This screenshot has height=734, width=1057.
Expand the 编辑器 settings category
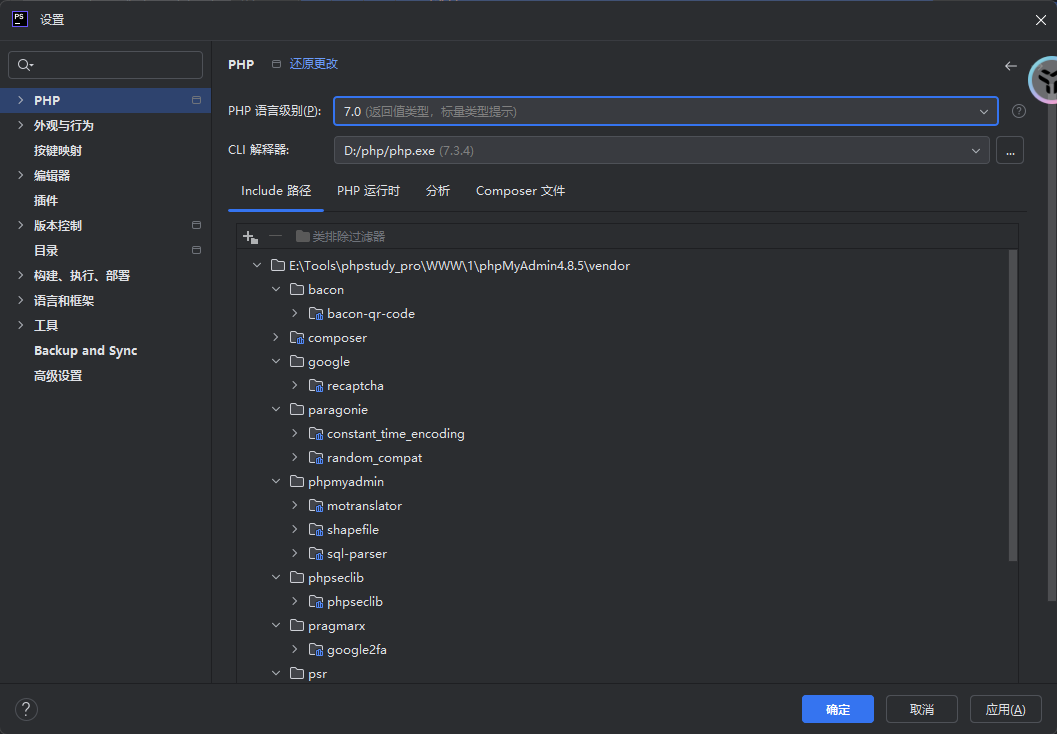click(20, 175)
